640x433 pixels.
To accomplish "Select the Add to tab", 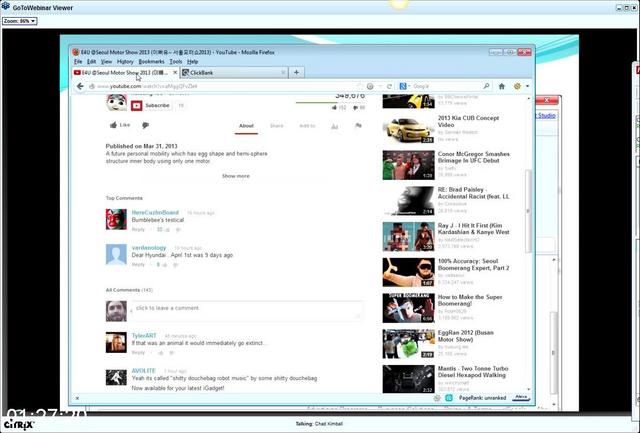I will 307,126.
